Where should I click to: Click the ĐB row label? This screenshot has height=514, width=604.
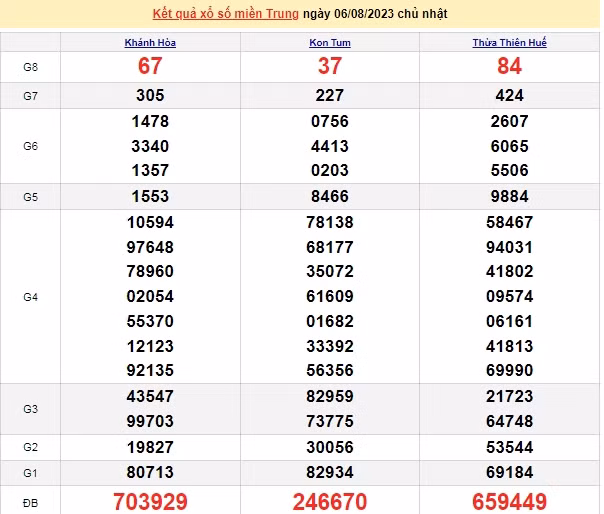(30, 501)
